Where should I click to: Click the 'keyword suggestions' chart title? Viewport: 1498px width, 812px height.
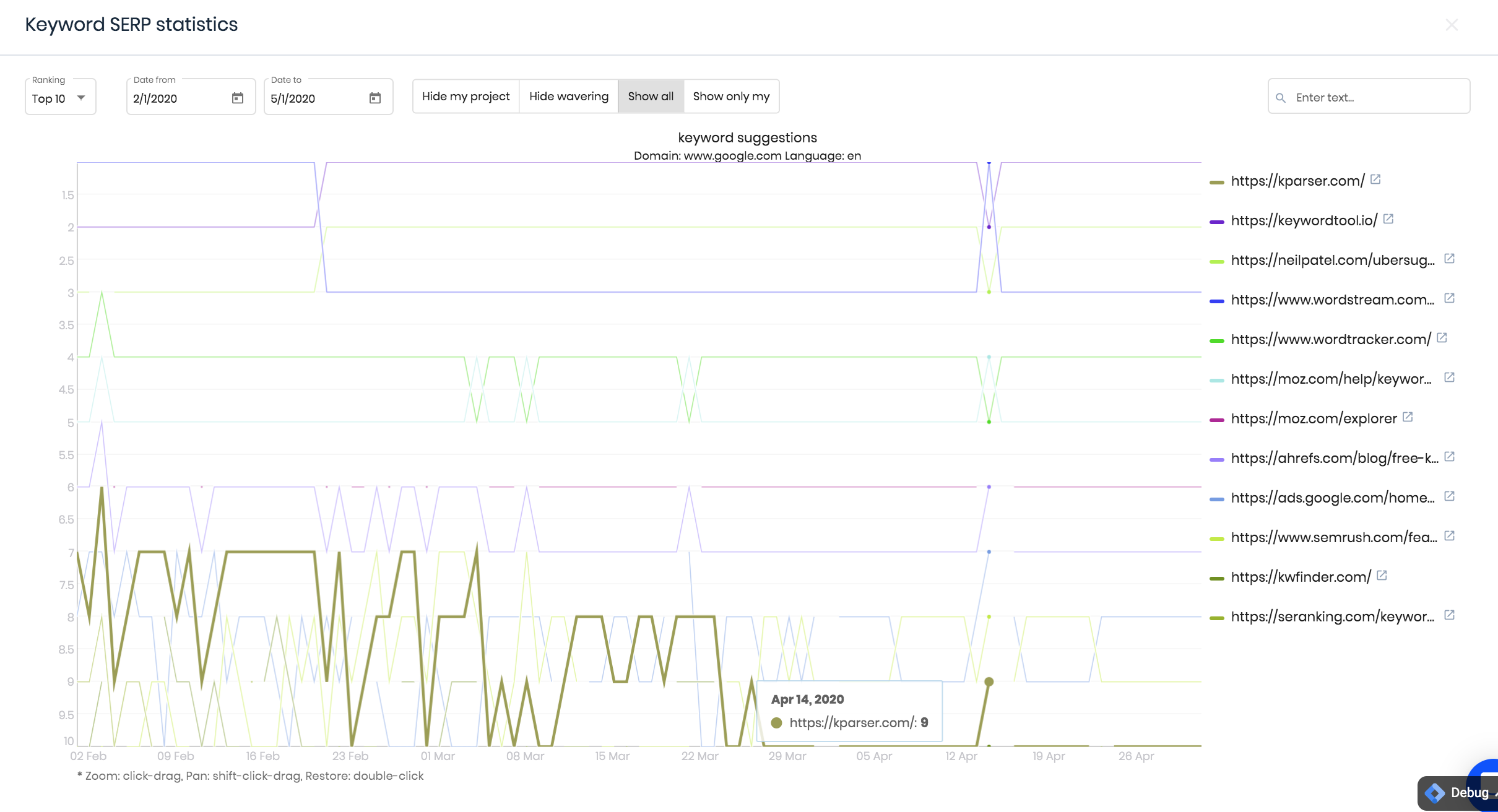coord(747,137)
